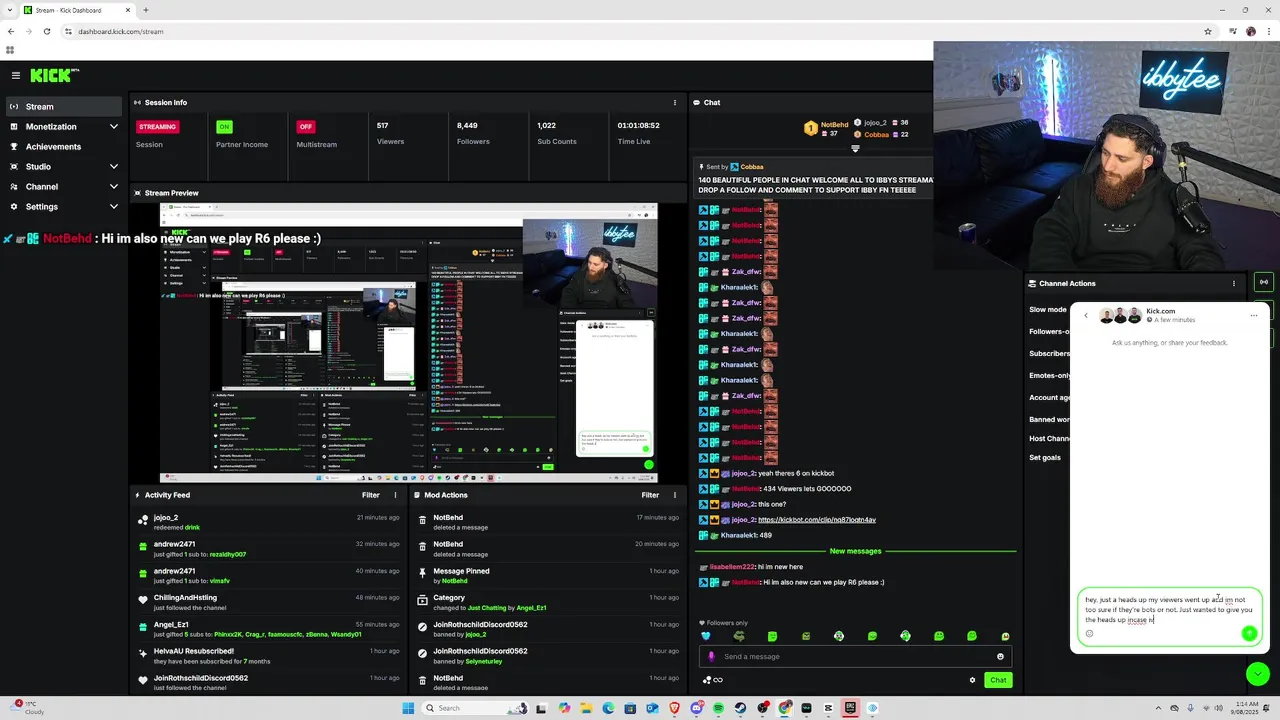Select the OFF Multistream status badge

306,127
